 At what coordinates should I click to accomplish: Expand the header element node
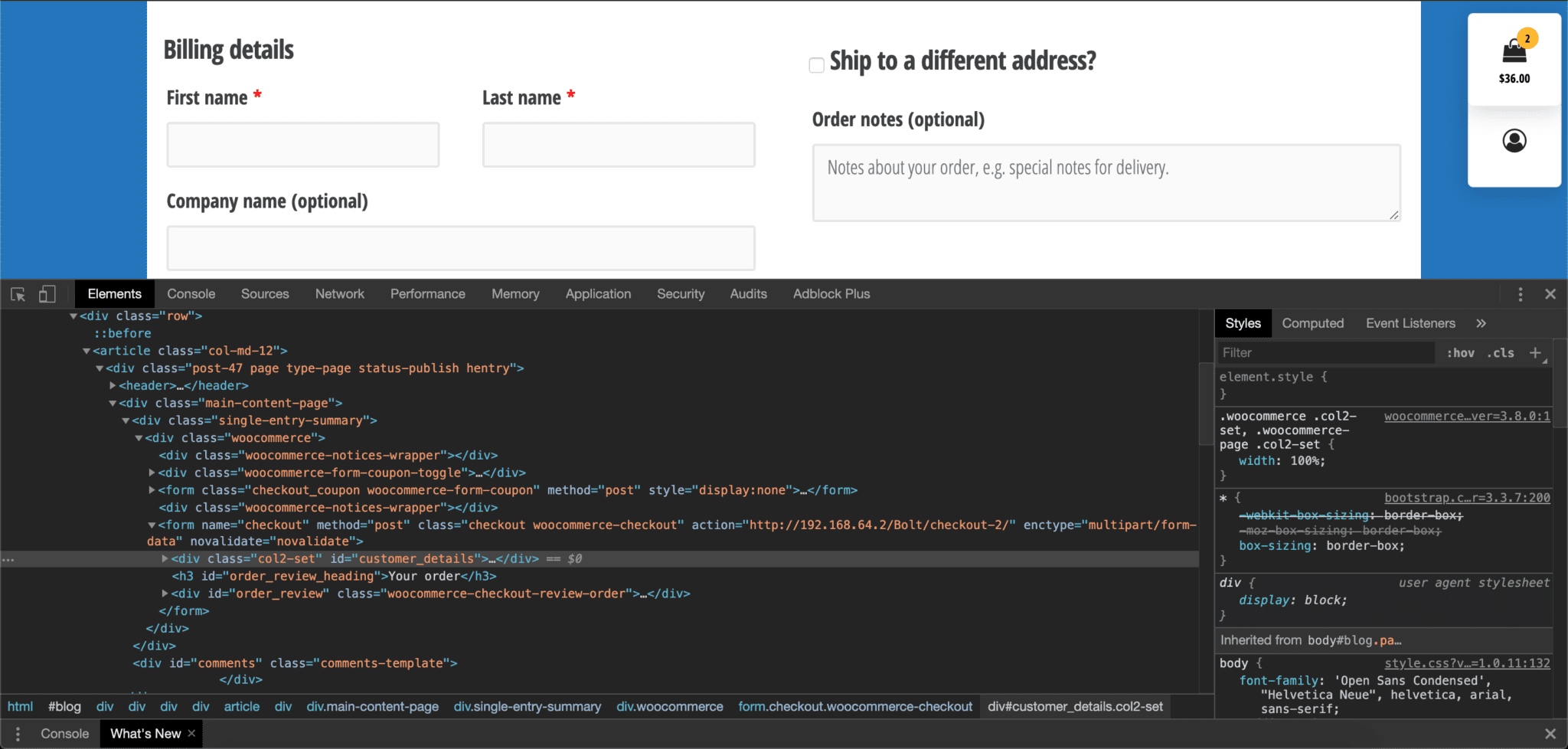[x=113, y=386]
